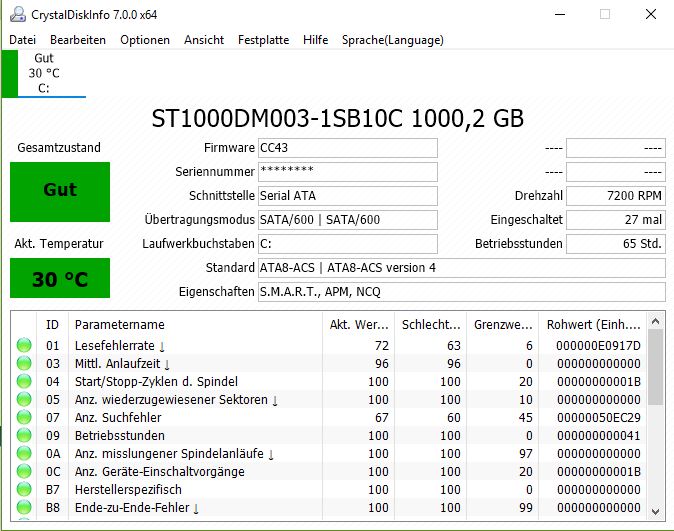Click the status dot for Anz. Suchfehler

click(24, 417)
